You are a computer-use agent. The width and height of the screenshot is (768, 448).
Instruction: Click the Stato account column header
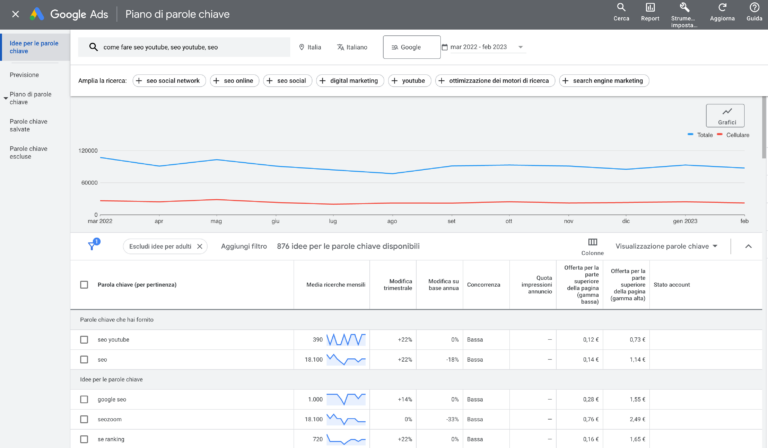(x=672, y=284)
